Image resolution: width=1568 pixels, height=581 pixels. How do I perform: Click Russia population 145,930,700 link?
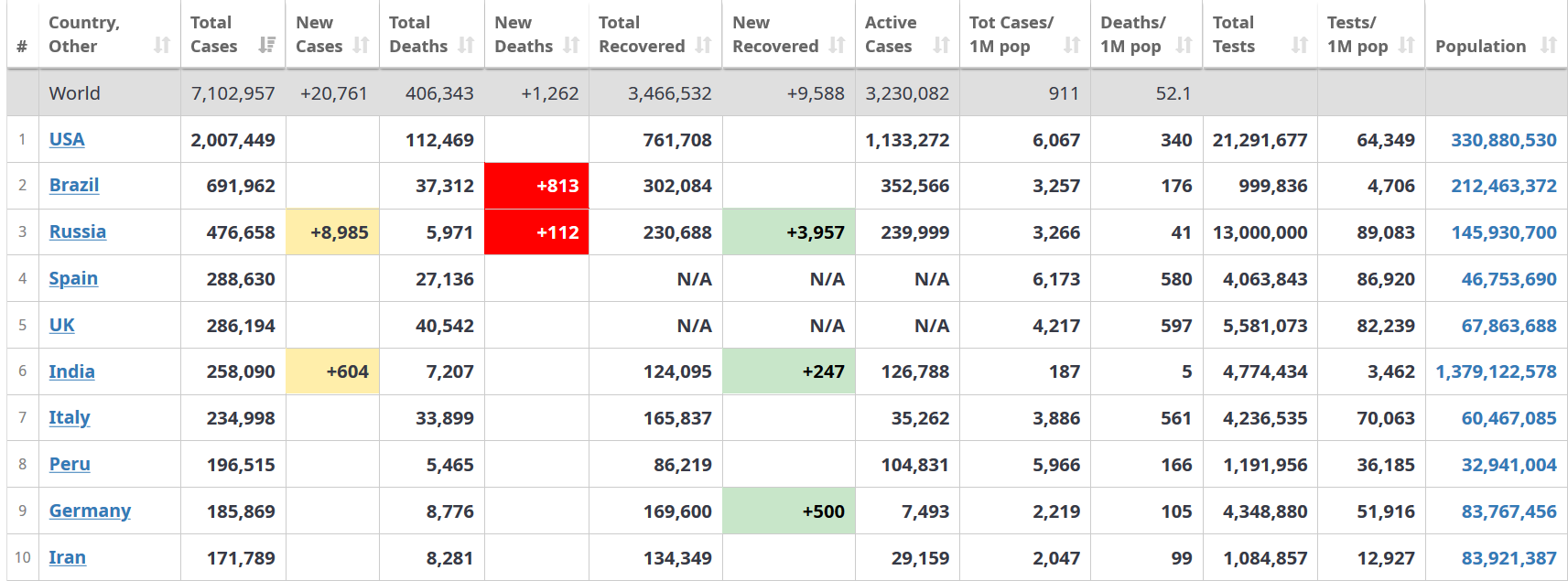(x=1504, y=232)
